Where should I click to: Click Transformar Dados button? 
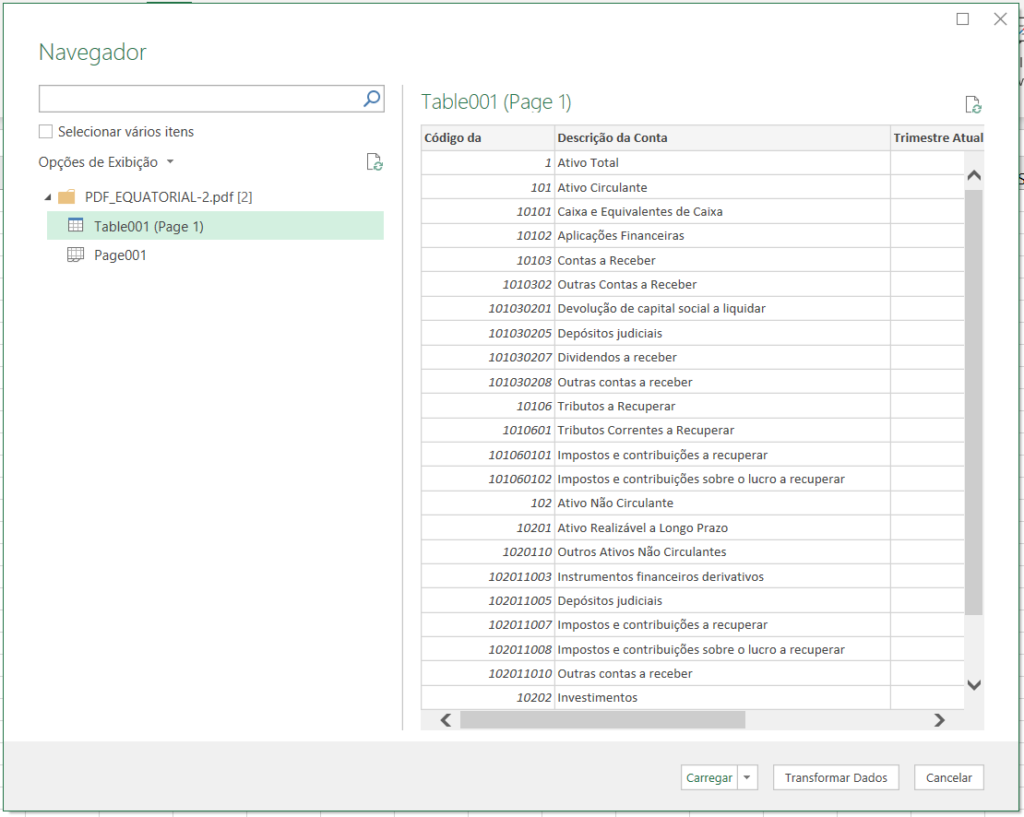836,777
